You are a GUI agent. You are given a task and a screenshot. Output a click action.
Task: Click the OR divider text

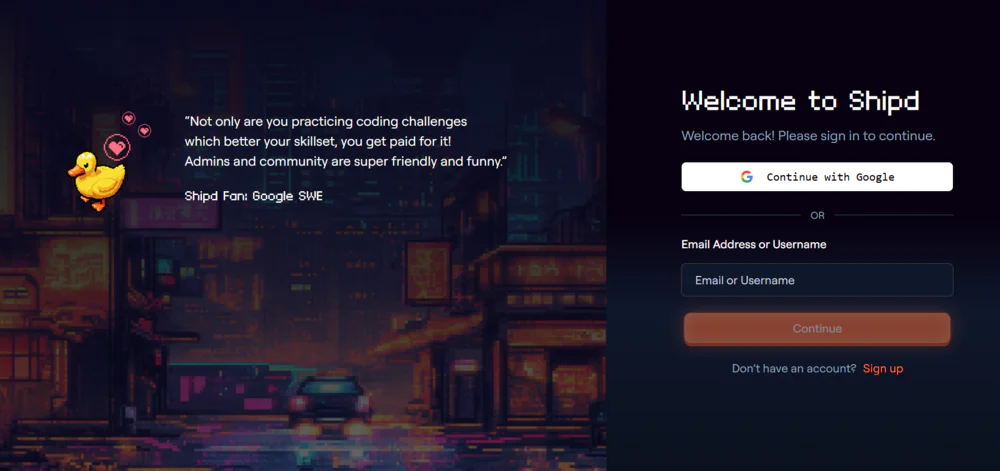click(x=817, y=215)
